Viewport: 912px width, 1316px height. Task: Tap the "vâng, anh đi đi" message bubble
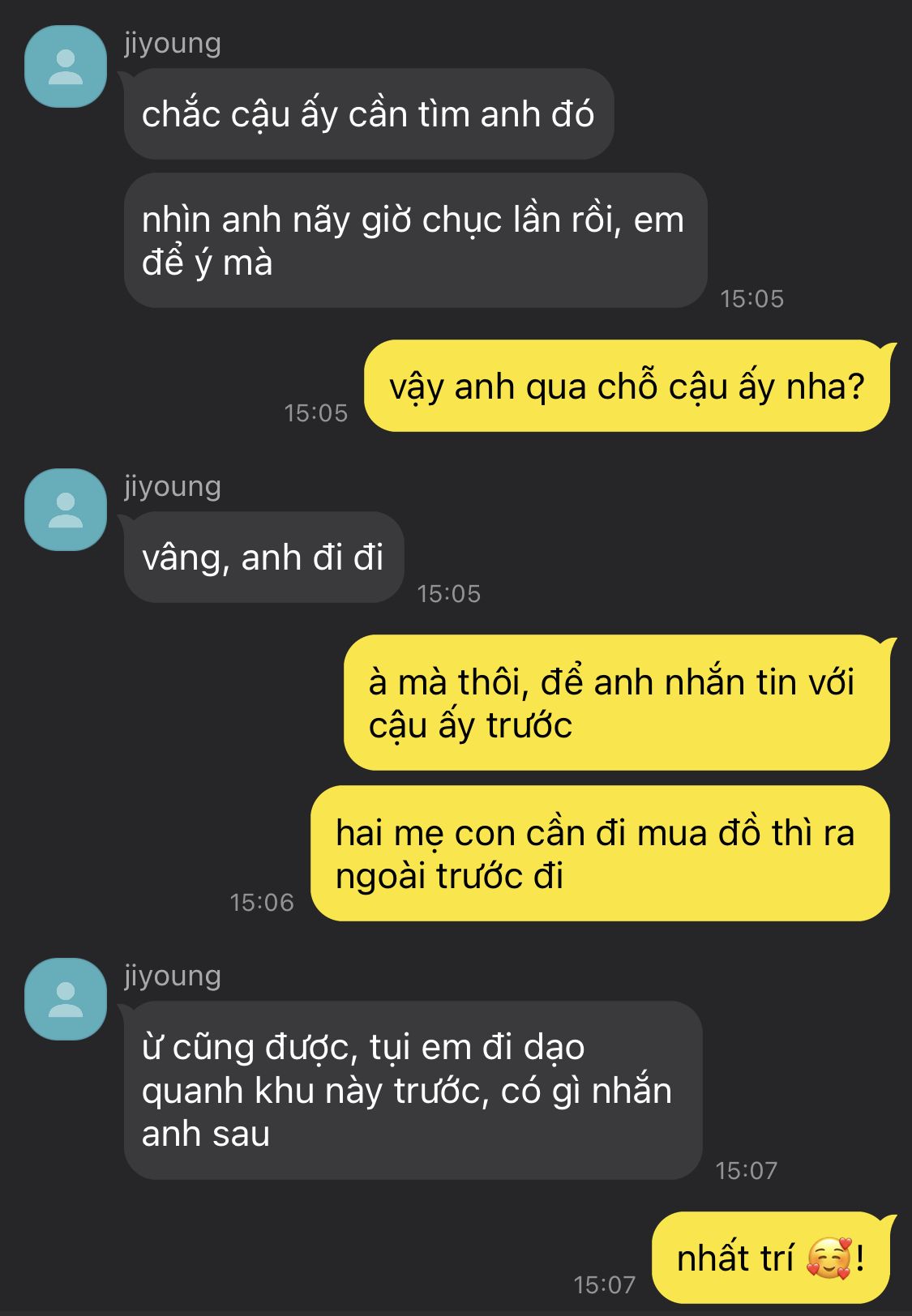pyautogui.click(x=263, y=558)
